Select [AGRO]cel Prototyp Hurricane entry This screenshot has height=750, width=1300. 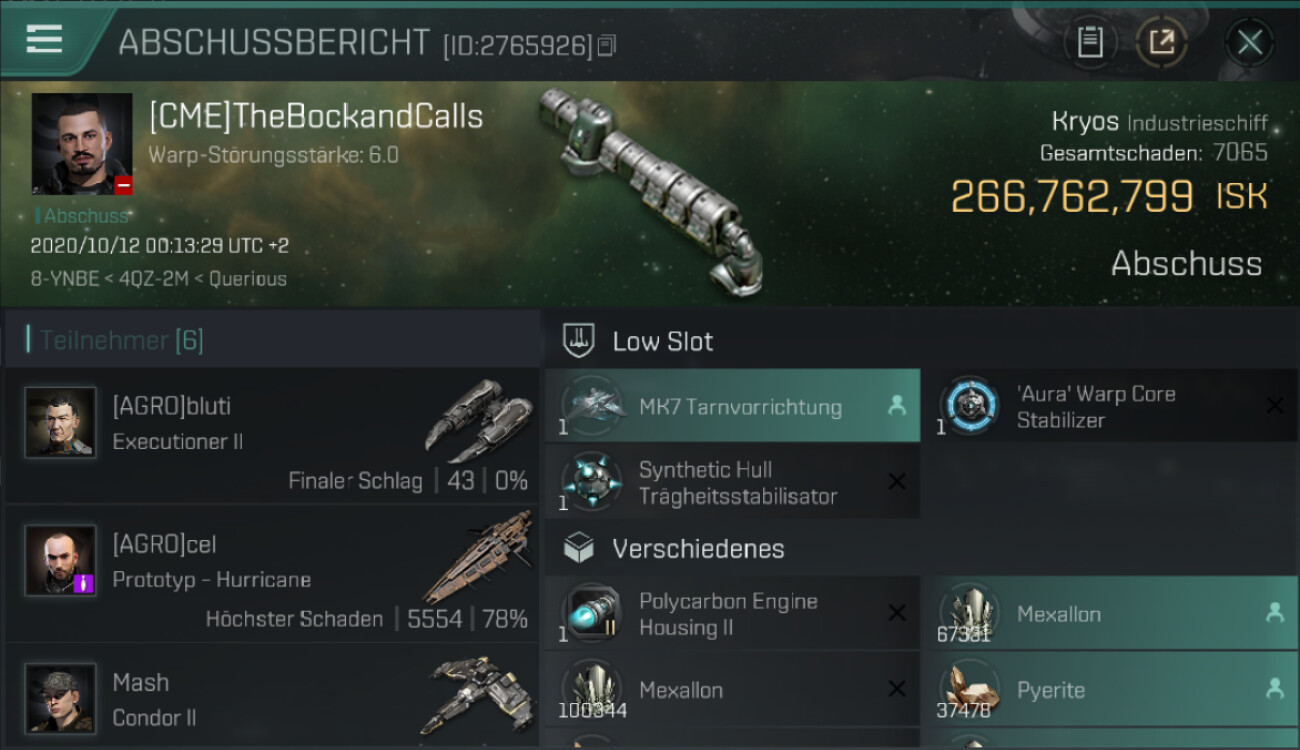(x=272, y=574)
